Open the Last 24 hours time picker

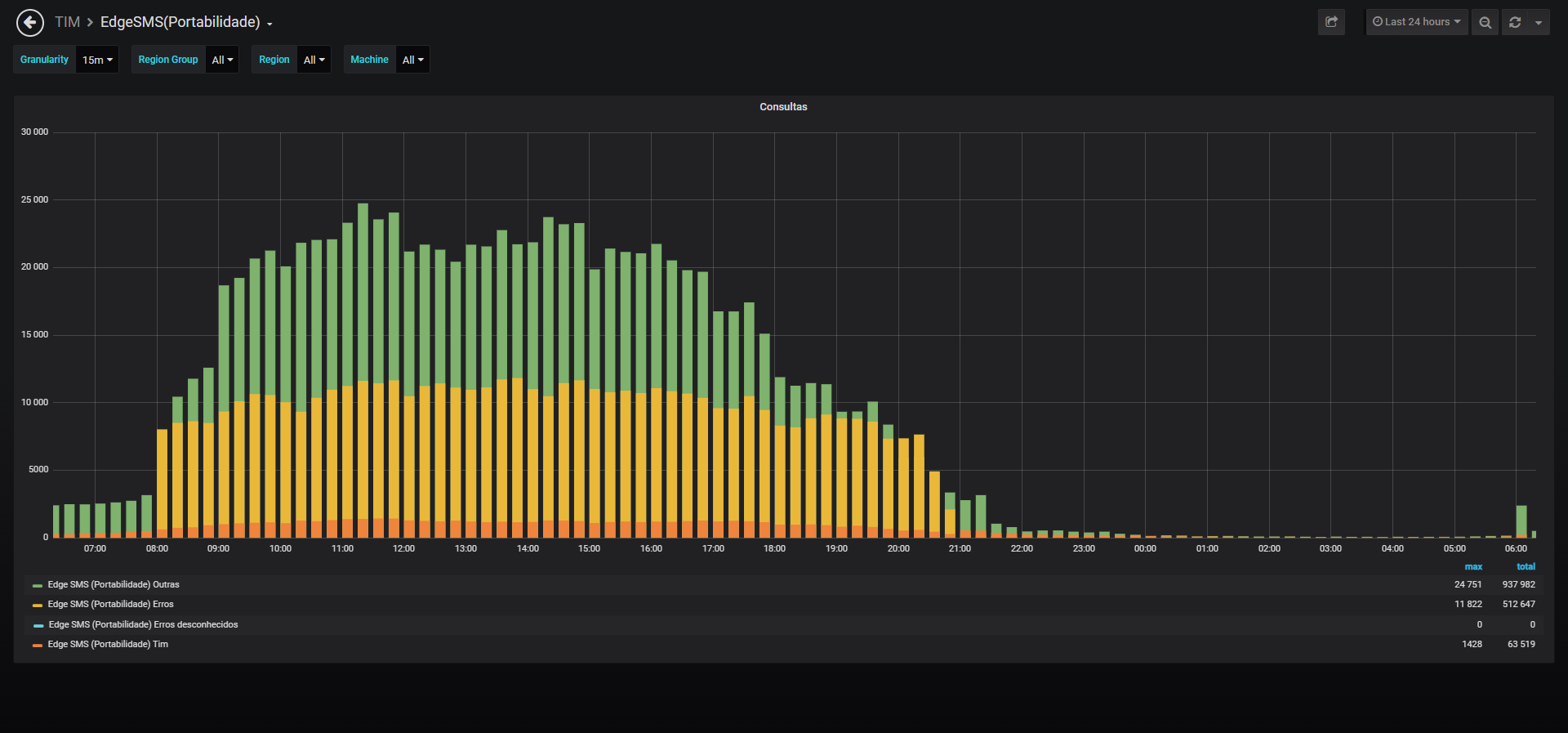pos(1417,22)
